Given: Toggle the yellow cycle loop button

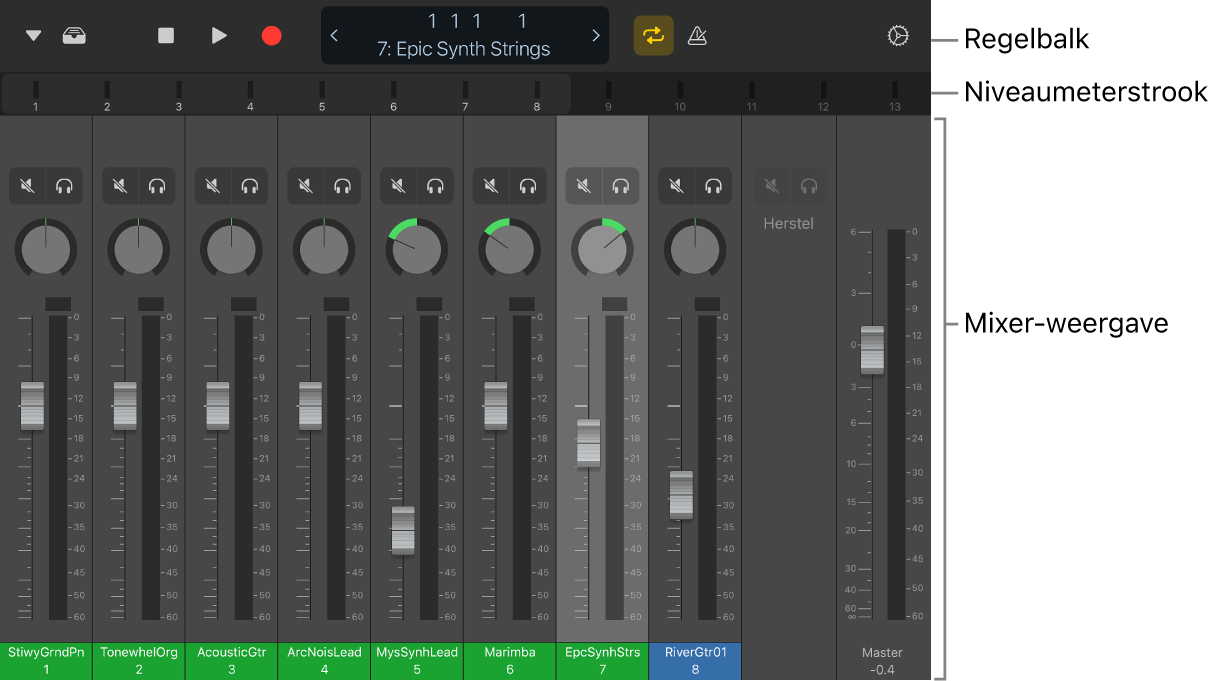Looking at the screenshot, I should (x=654, y=35).
